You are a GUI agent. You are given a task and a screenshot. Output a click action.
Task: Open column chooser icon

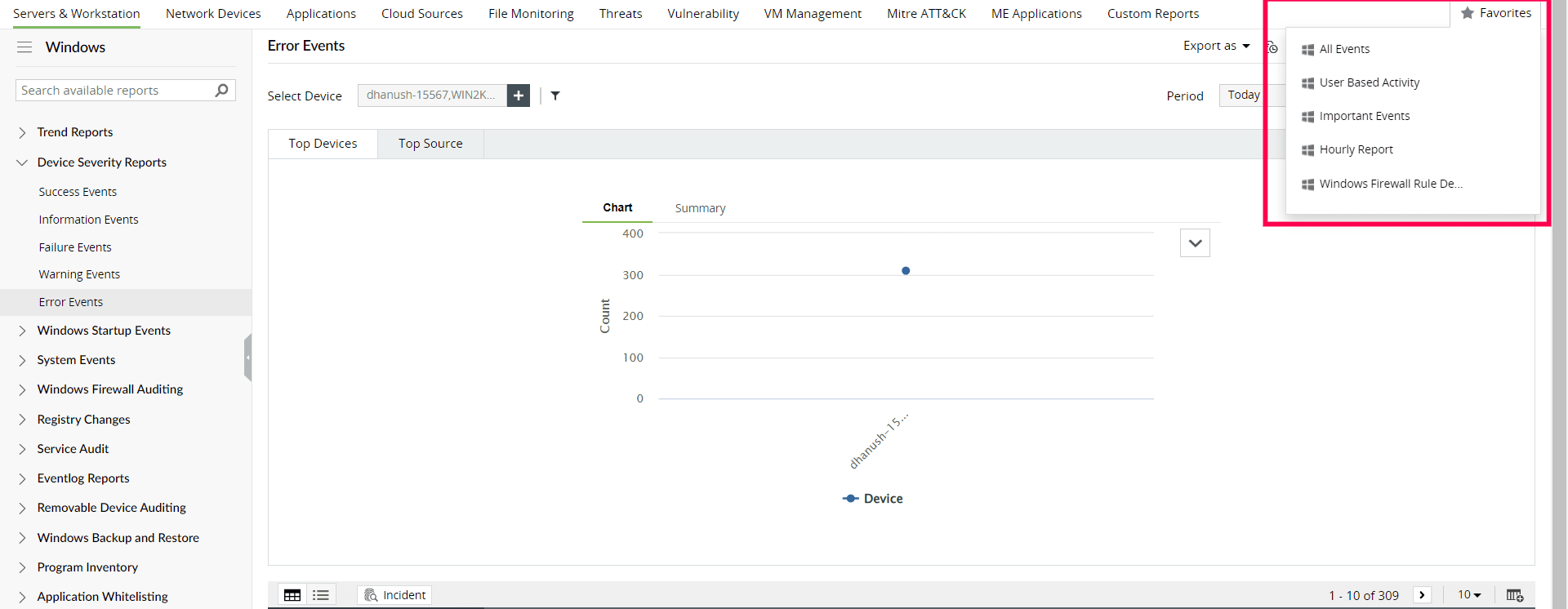(1515, 595)
